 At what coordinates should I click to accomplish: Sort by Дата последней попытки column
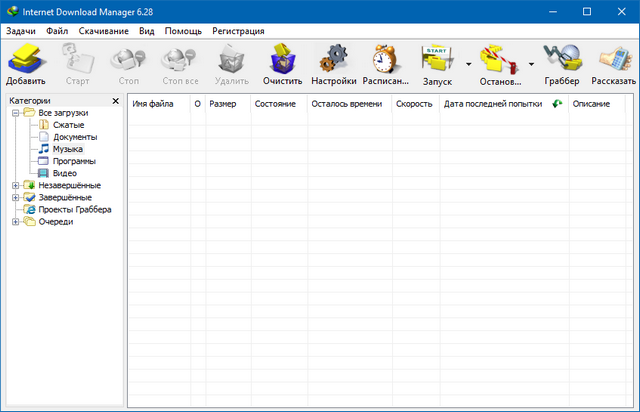click(492, 103)
